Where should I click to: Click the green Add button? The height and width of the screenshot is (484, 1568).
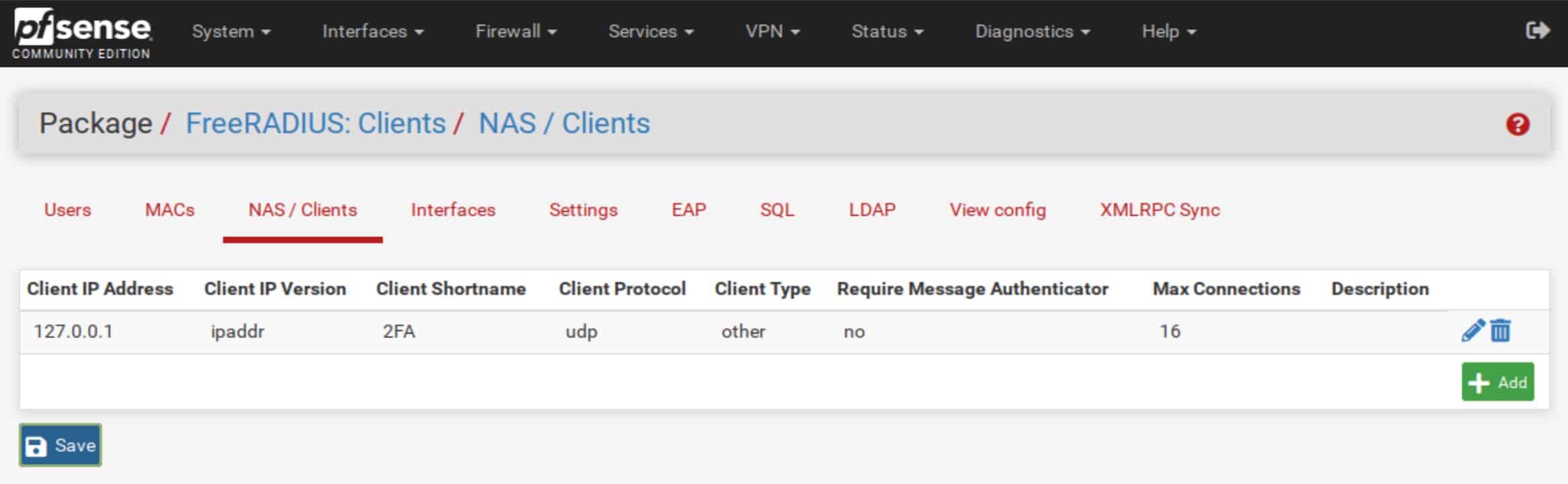click(x=1497, y=382)
